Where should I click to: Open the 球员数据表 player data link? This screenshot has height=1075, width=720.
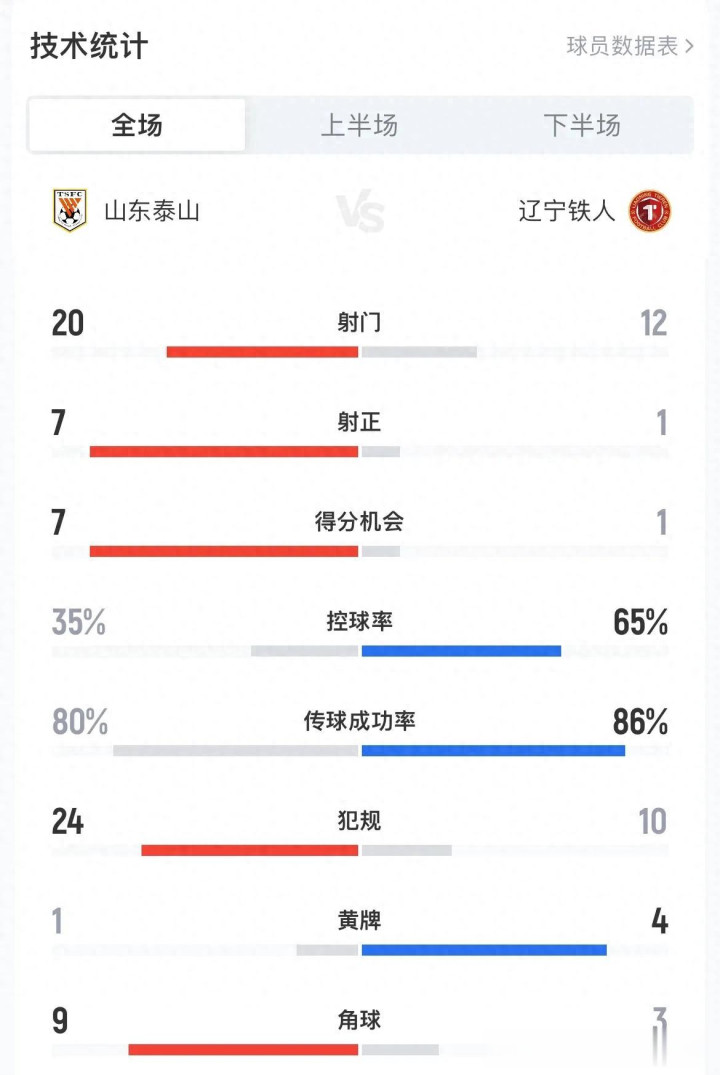tap(622, 46)
